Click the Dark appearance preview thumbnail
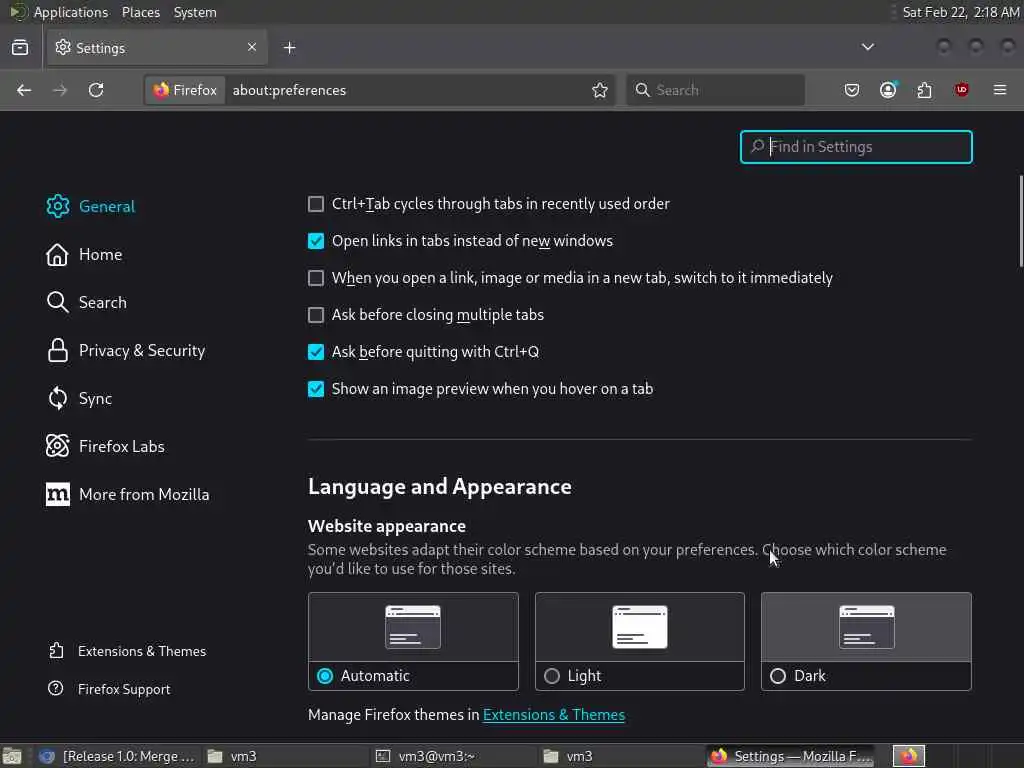This screenshot has height=768, width=1024. [x=867, y=627]
